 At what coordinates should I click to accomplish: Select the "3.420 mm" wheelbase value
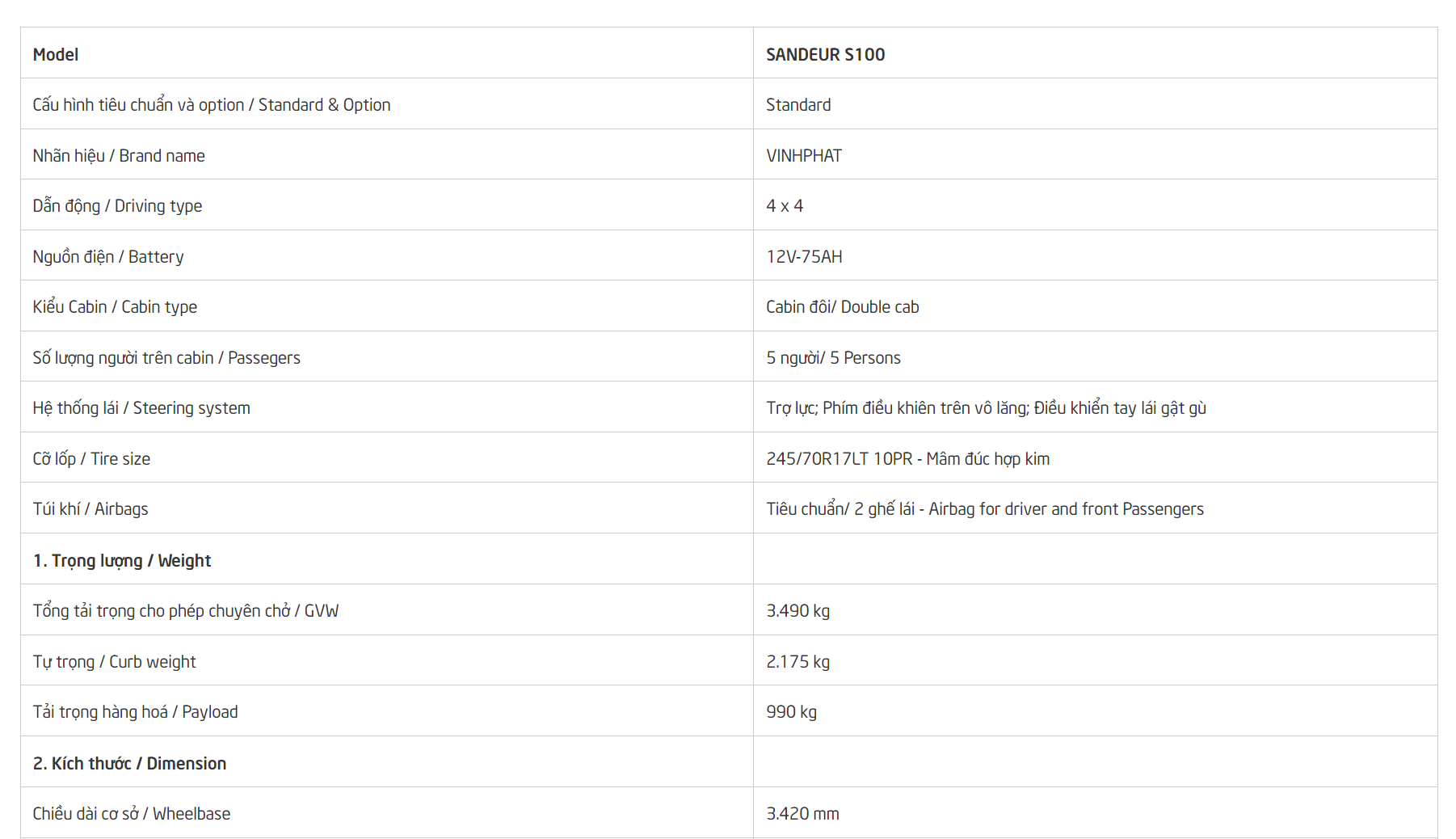[802, 814]
